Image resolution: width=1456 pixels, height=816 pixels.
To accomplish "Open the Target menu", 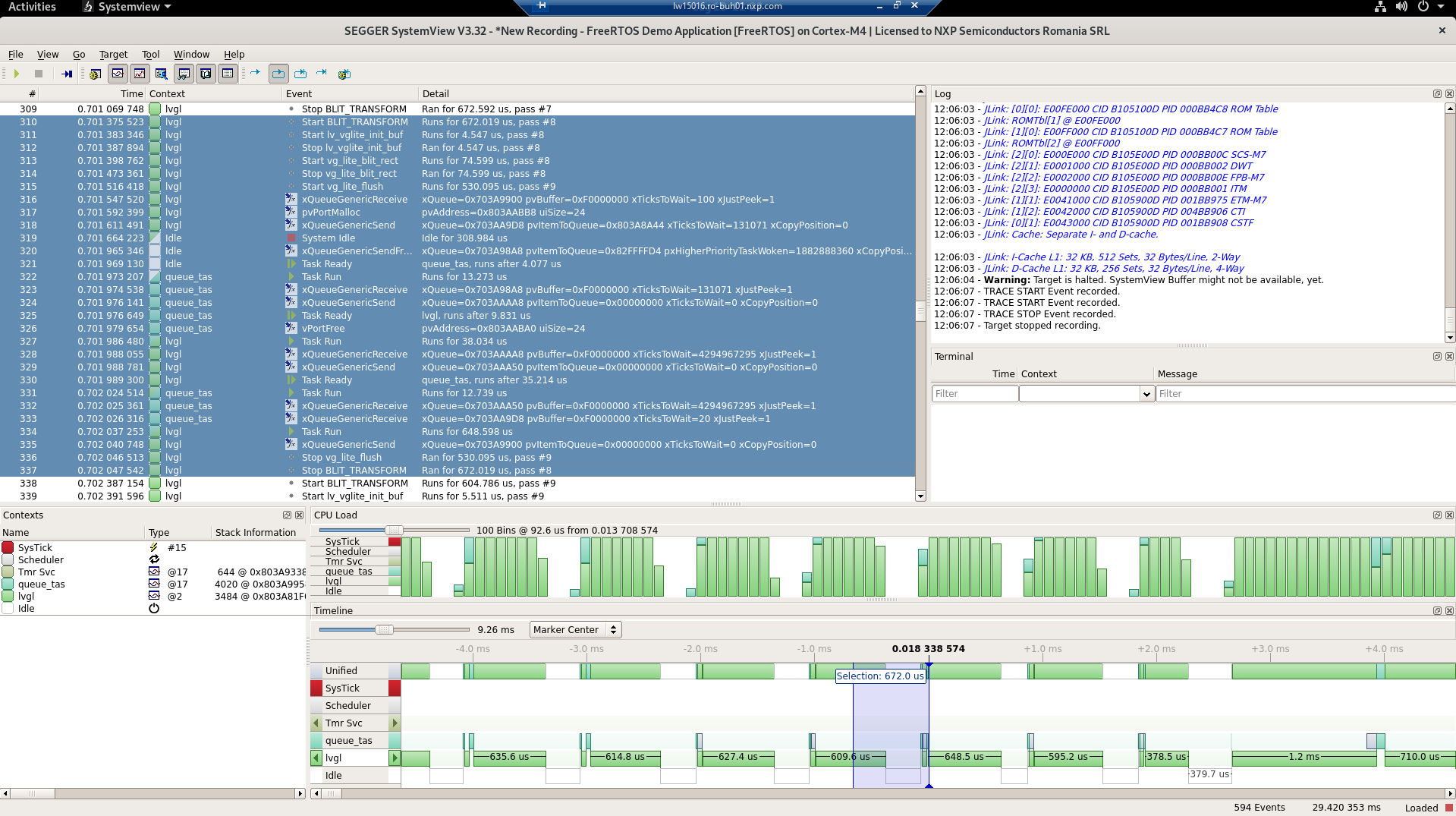I will tap(113, 54).
